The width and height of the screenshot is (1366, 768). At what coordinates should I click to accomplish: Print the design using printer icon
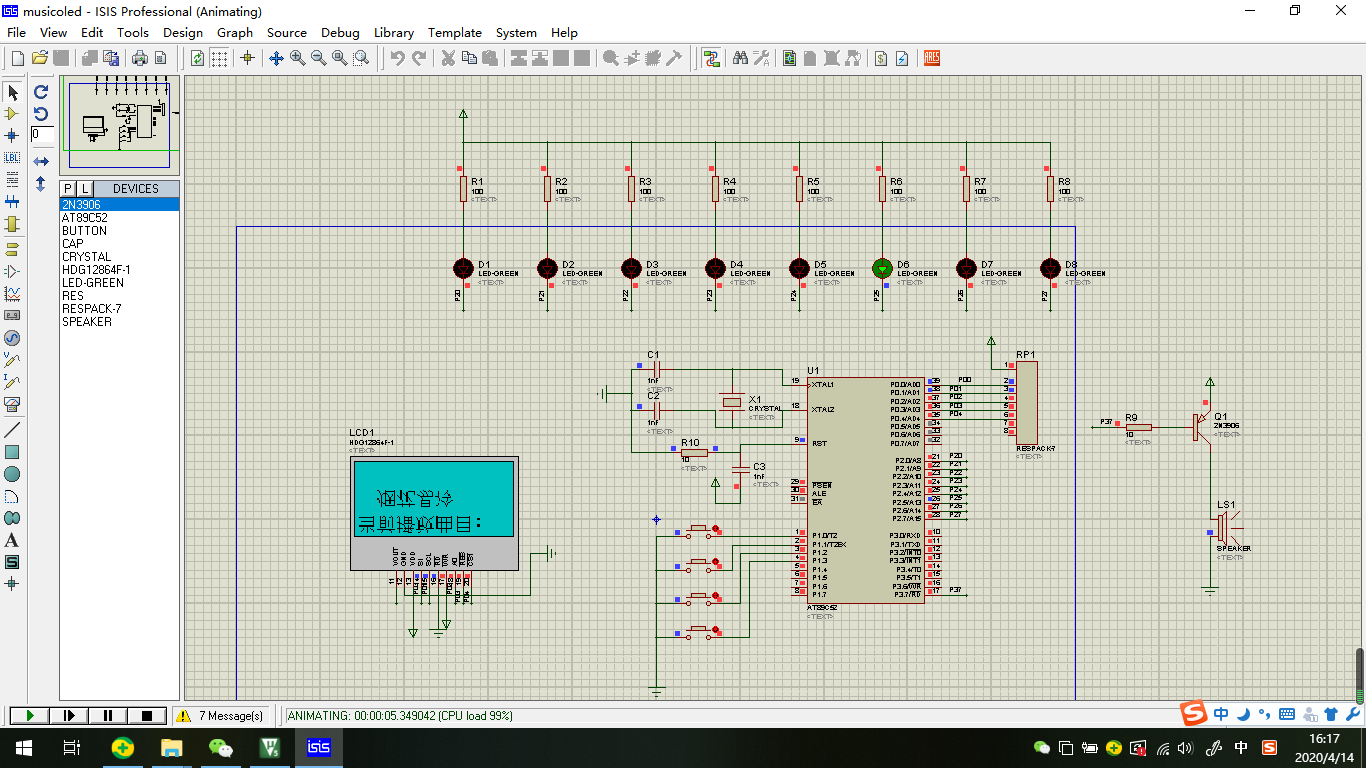pos(140,58)
